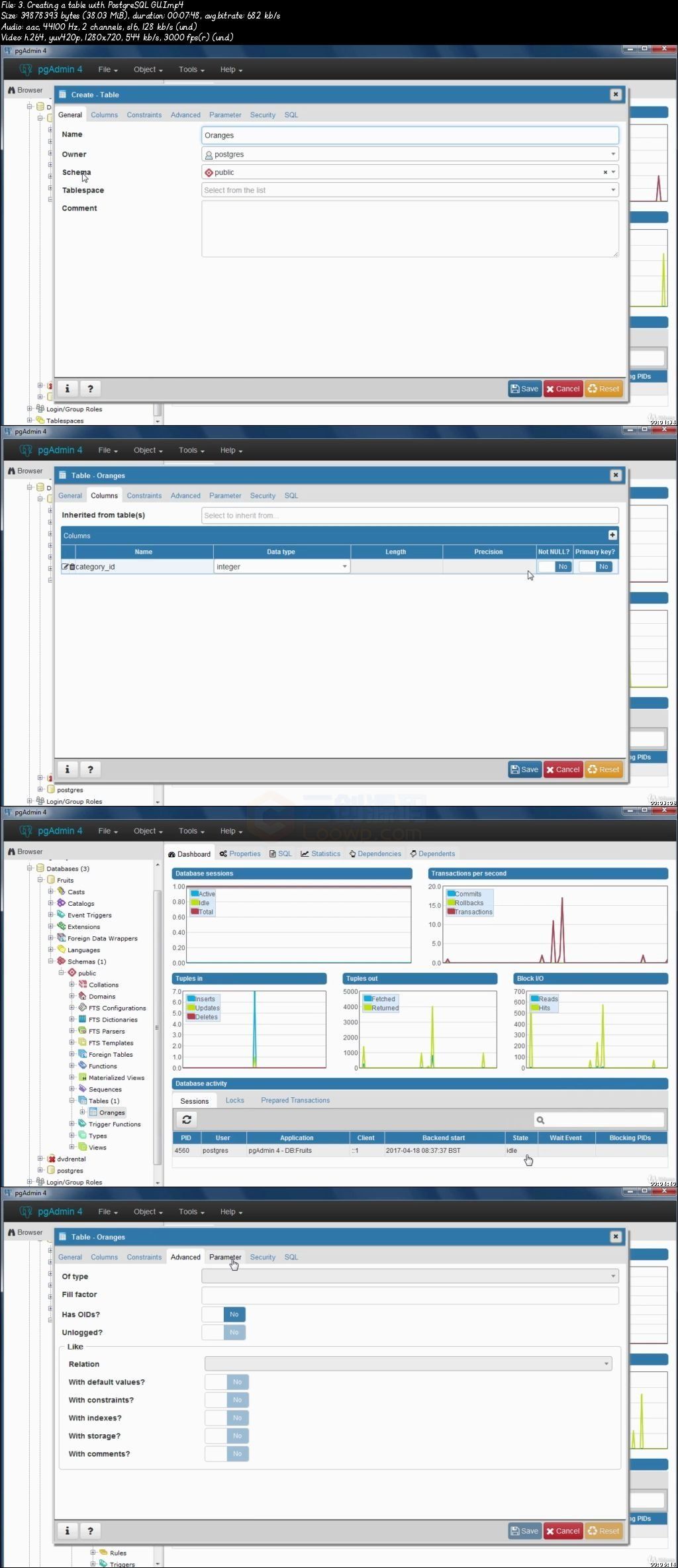Delete the category_id row with trash icon

point(72,567)
